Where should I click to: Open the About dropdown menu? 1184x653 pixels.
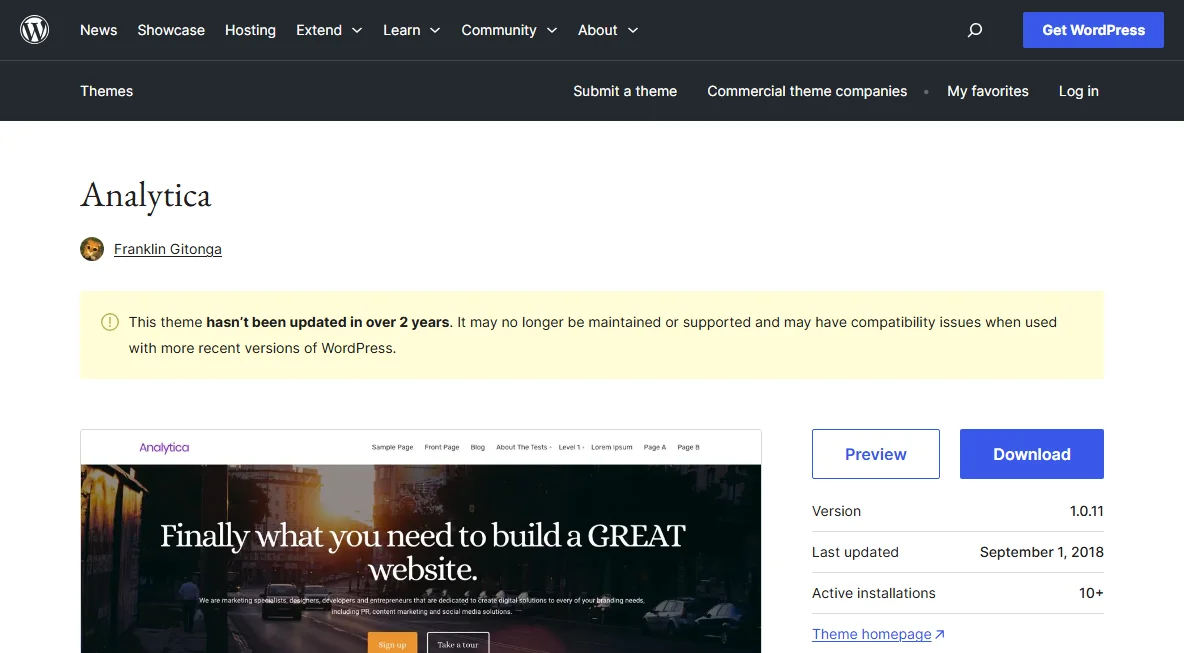[x=608, y=30]
